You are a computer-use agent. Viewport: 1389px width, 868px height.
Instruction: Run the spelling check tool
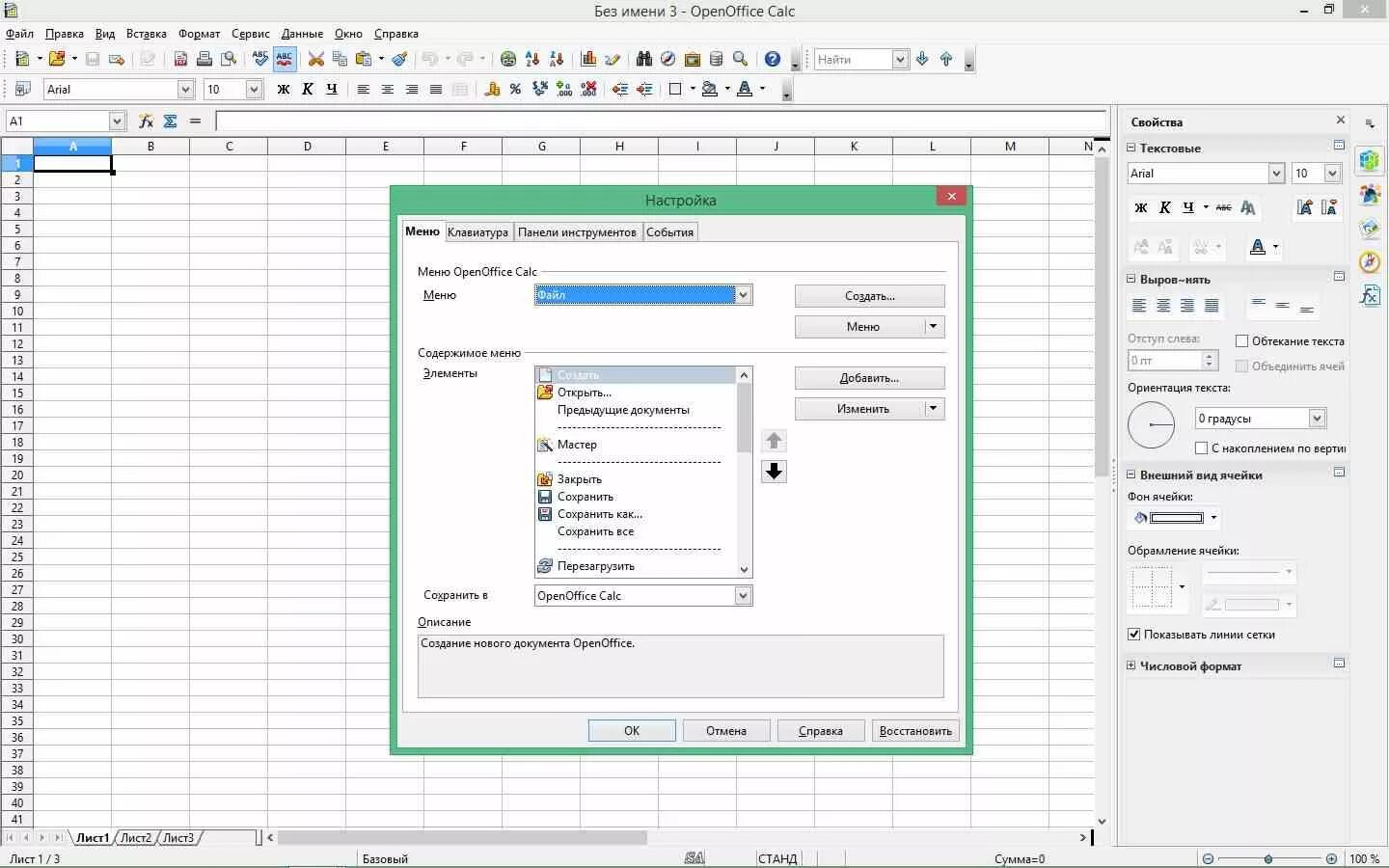(x=259, y=59)
